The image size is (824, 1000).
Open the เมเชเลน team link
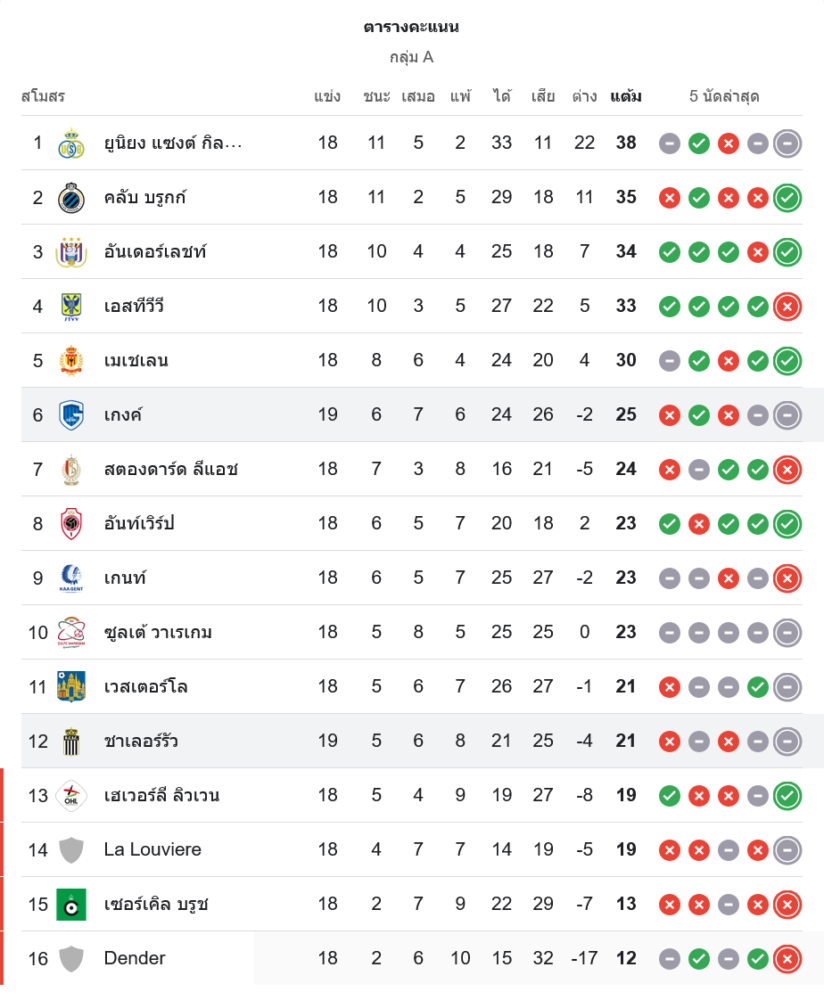pyautogui.click(x=136, y=360)
